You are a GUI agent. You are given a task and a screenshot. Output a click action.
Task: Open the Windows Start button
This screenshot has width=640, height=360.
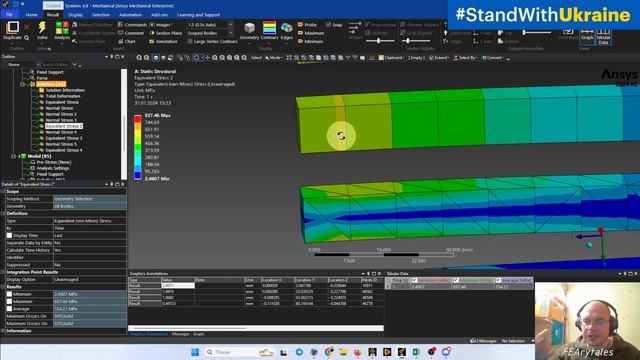[195, 352]
